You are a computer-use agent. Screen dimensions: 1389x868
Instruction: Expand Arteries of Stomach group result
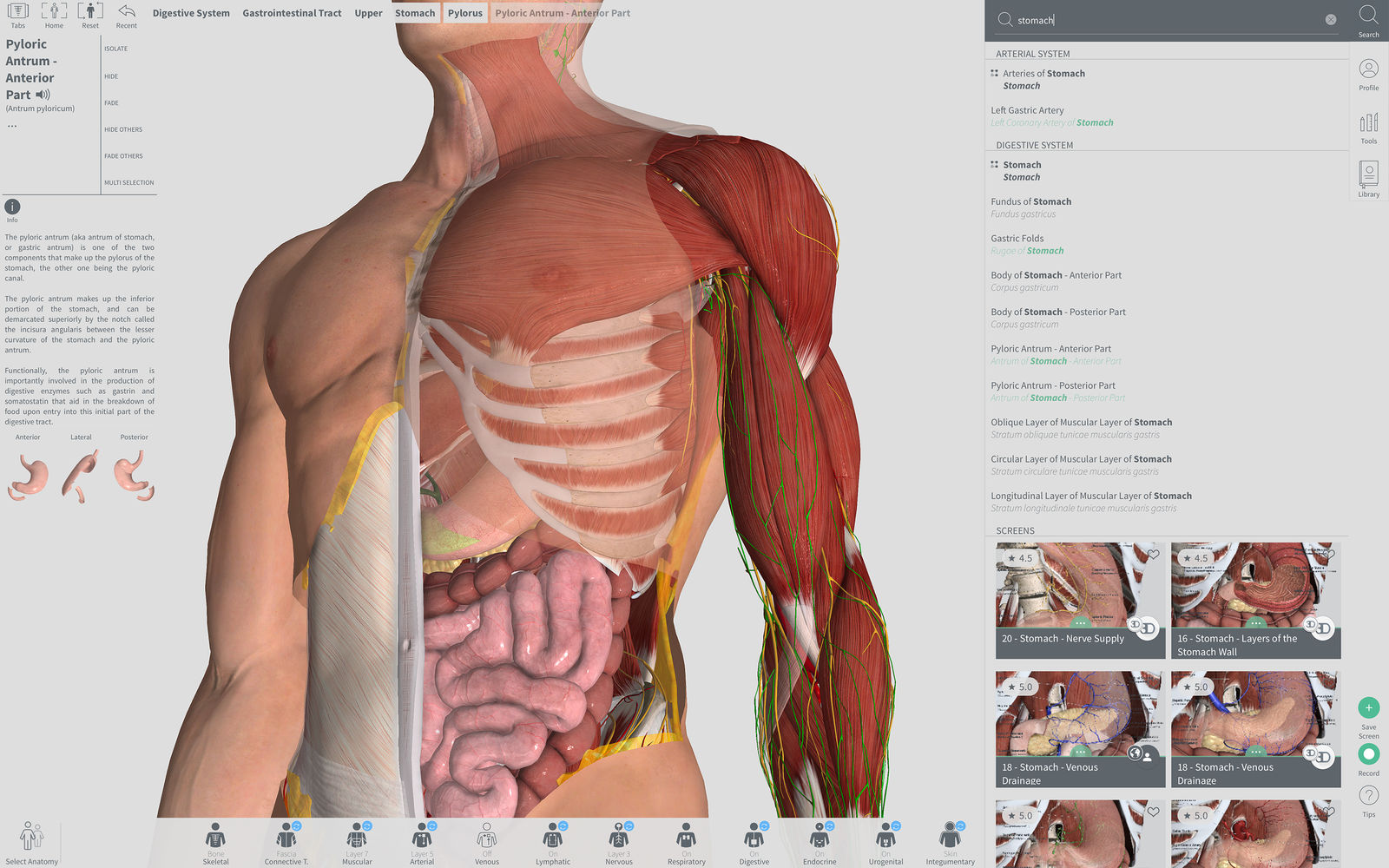[995, 74]
